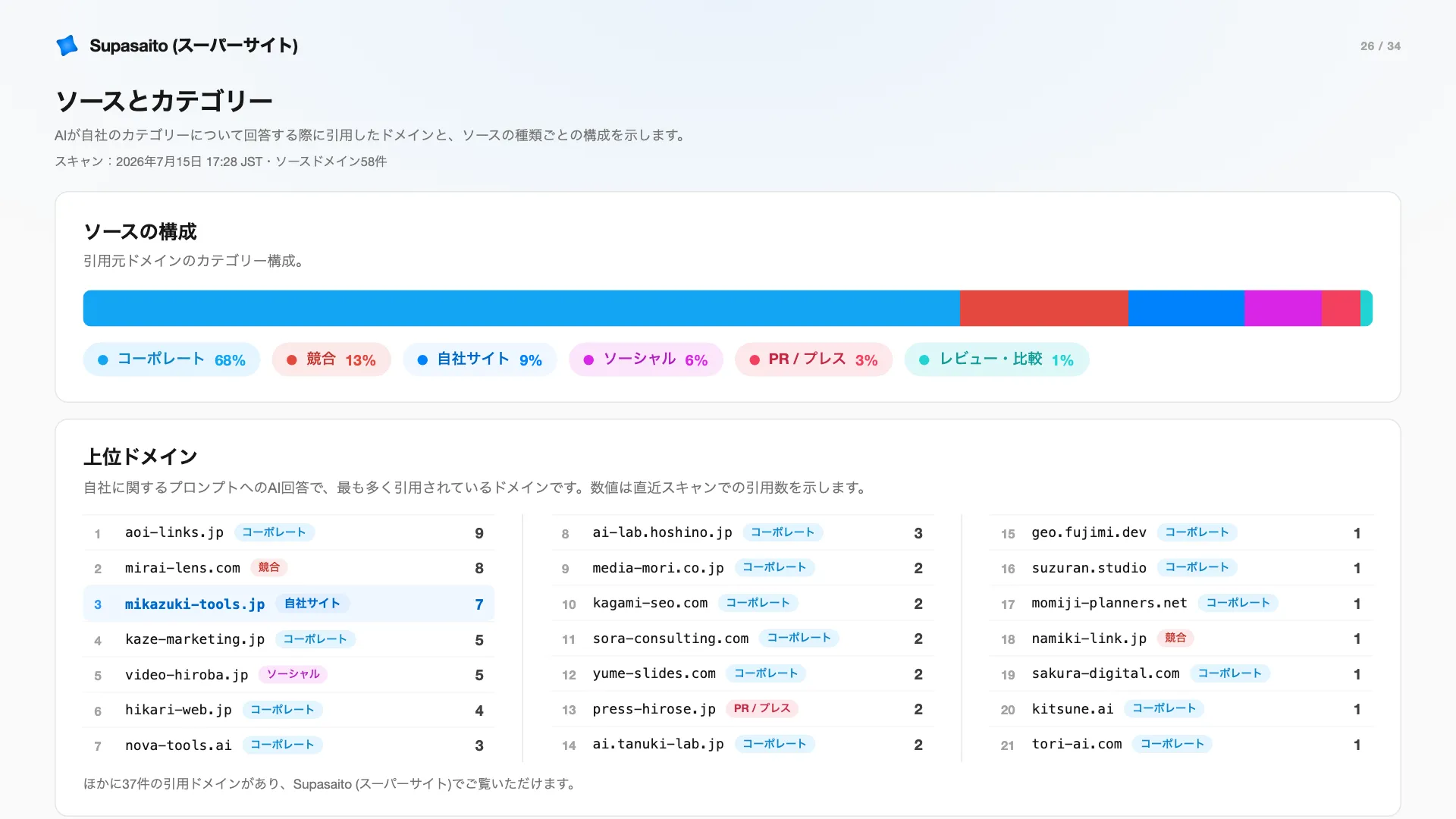Click the PR / プレス tag beside press-hirose.jp
Screen dimensions: 1456x819
[762, 708]
